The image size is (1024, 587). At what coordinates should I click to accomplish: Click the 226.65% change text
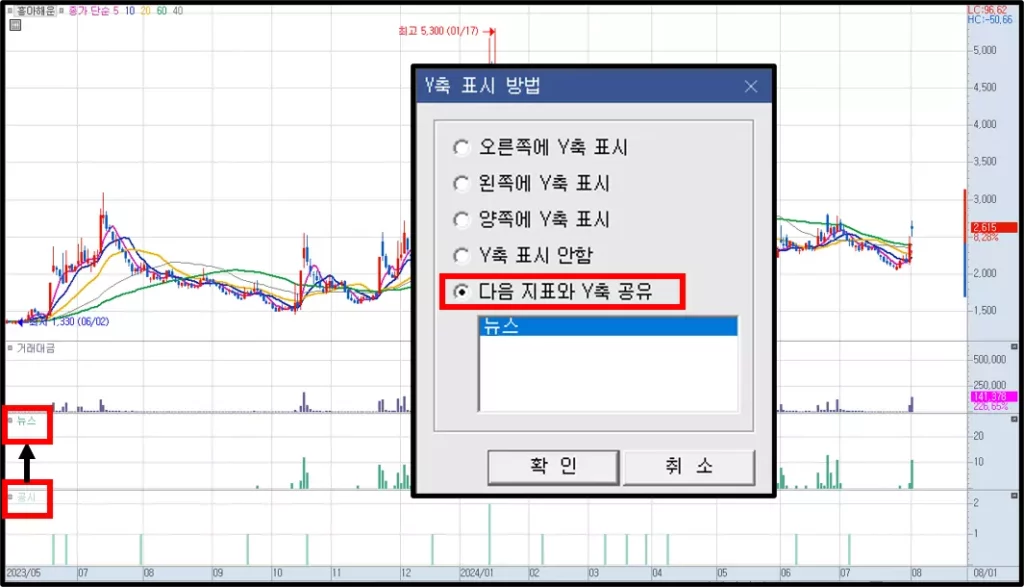tap(990, 406)
